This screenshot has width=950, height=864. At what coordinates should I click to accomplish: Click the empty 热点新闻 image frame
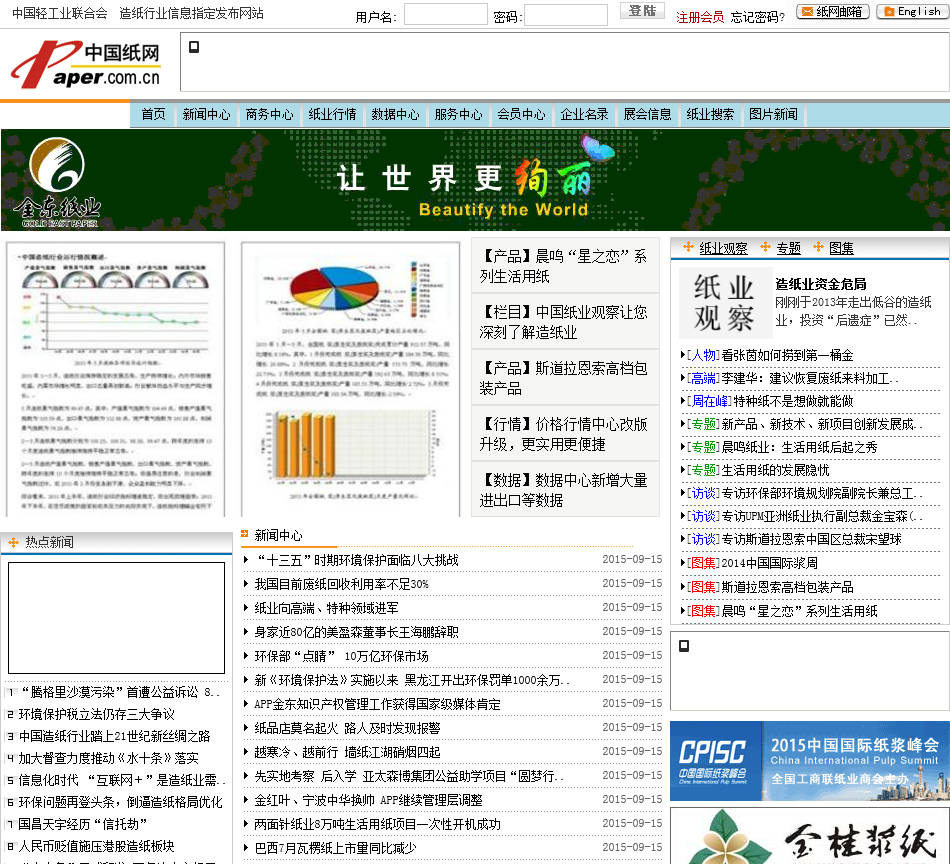116,617
